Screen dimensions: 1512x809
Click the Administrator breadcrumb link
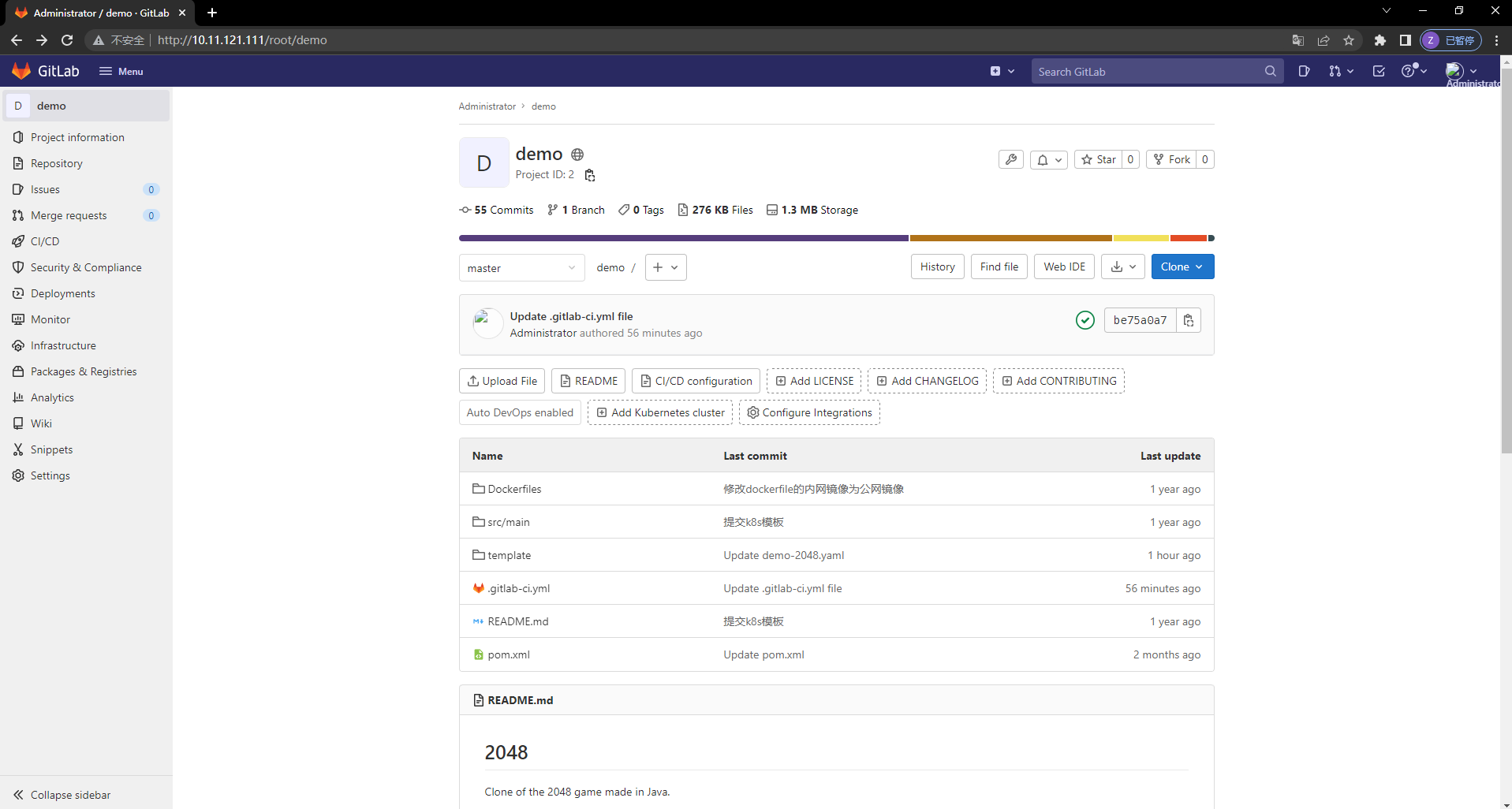tap(487, 106)
